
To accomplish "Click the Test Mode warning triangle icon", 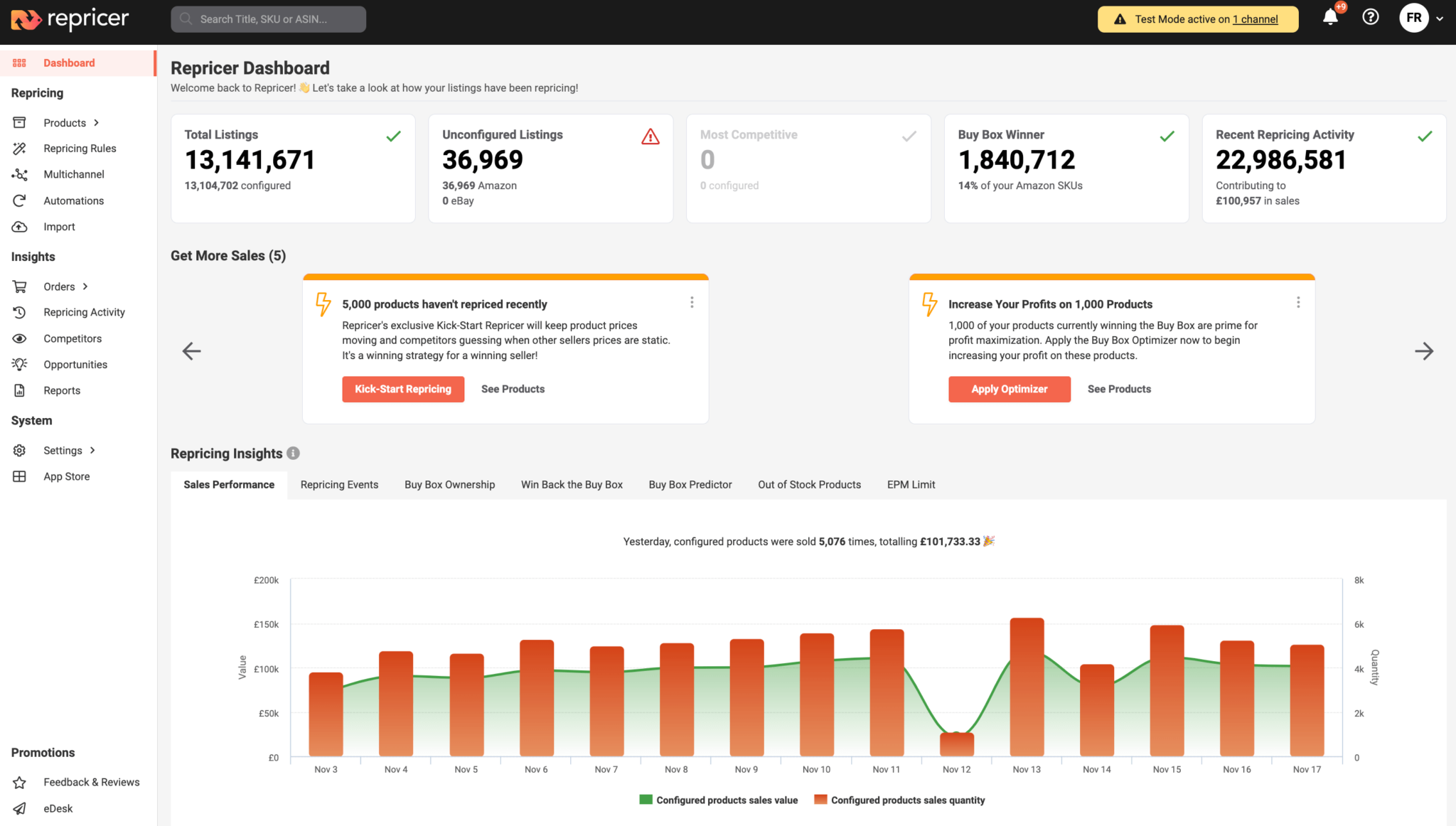I will point(1120,19).
